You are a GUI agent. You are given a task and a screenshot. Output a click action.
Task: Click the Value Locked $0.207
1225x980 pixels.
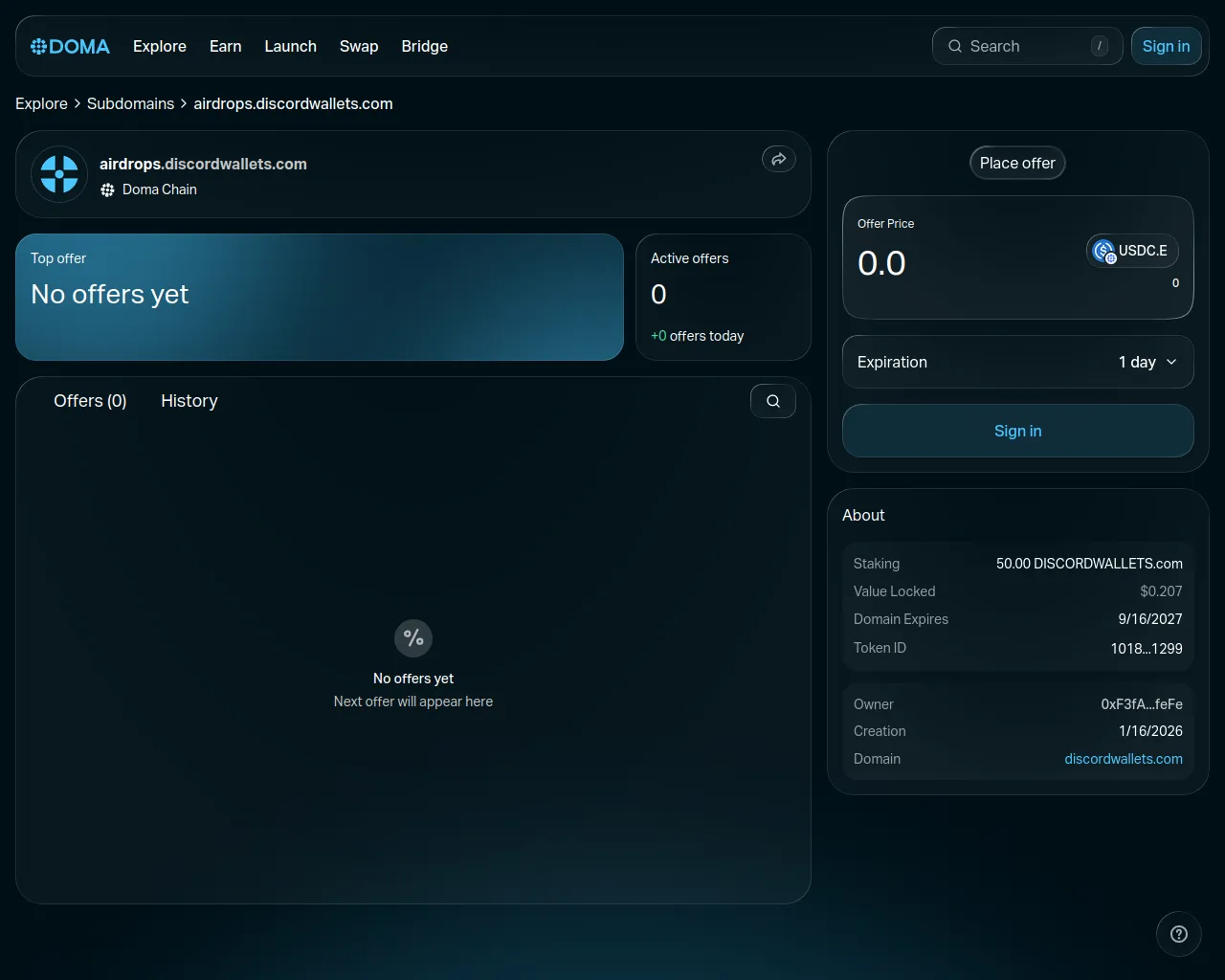1161,591
